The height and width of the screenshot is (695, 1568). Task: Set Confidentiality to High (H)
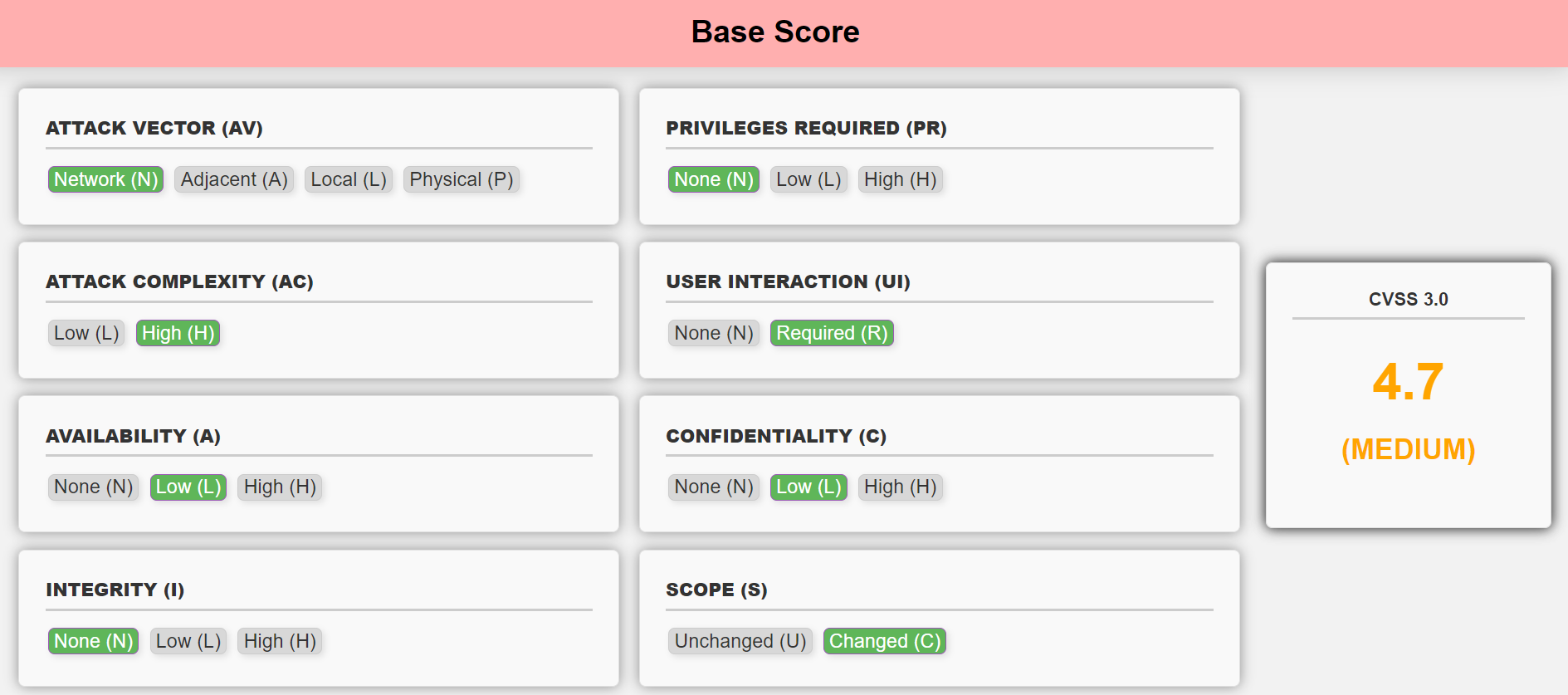click(x=900, y=487)
